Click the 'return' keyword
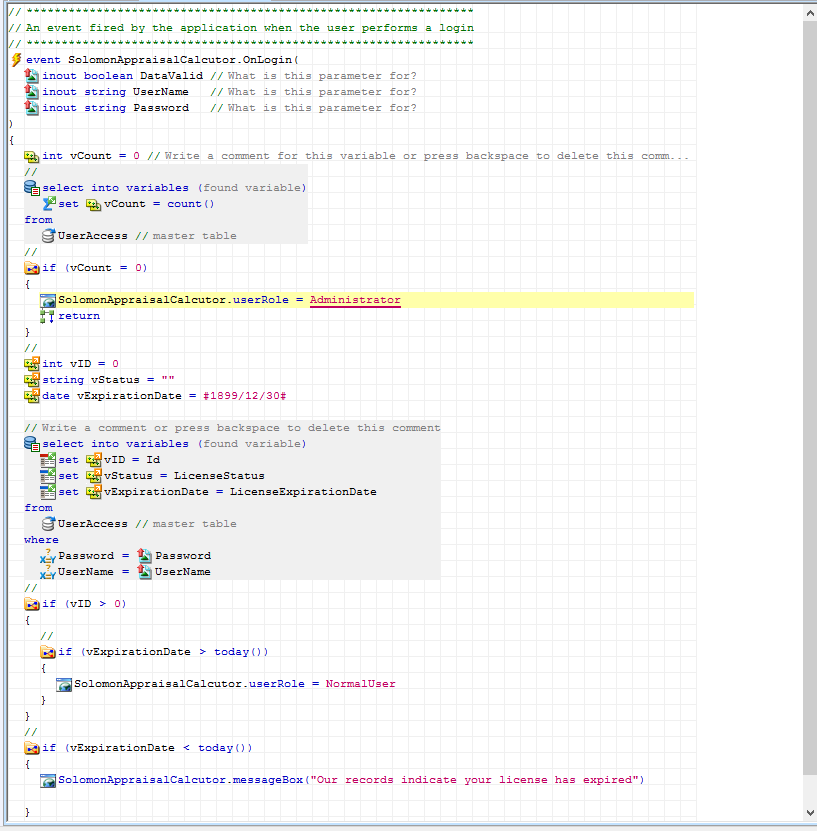Screen dimensions: 817x831 click(x=79, y=316)
